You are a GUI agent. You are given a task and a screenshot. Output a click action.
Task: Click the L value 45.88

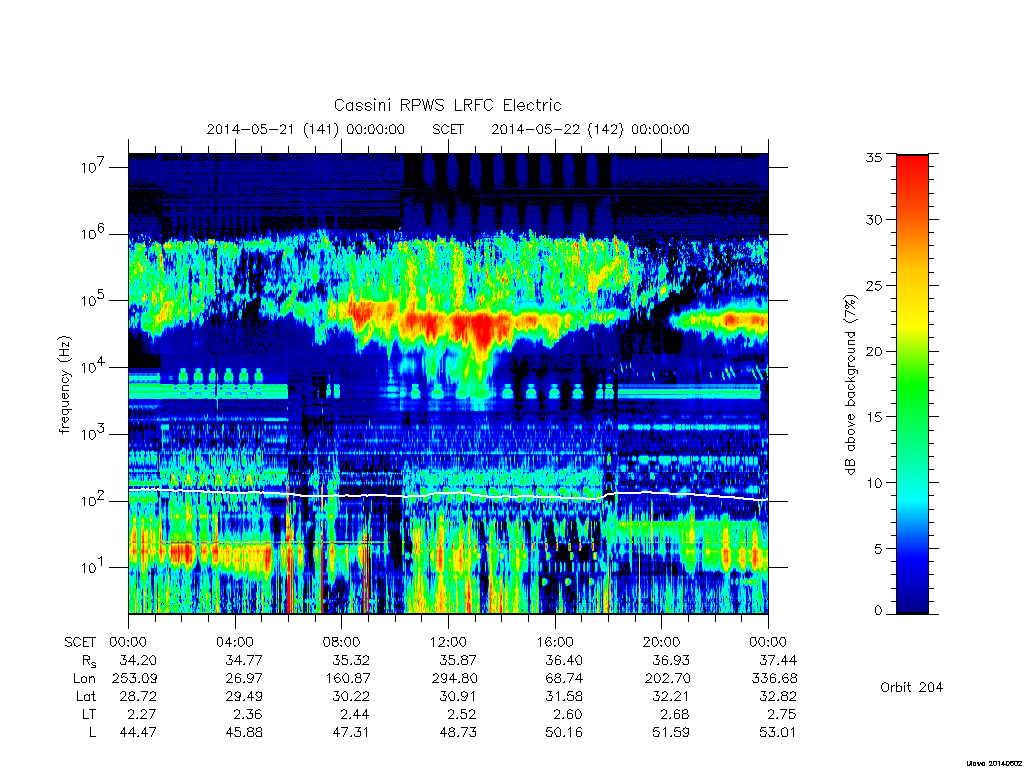pyautogui.click(x=244, y=733)
